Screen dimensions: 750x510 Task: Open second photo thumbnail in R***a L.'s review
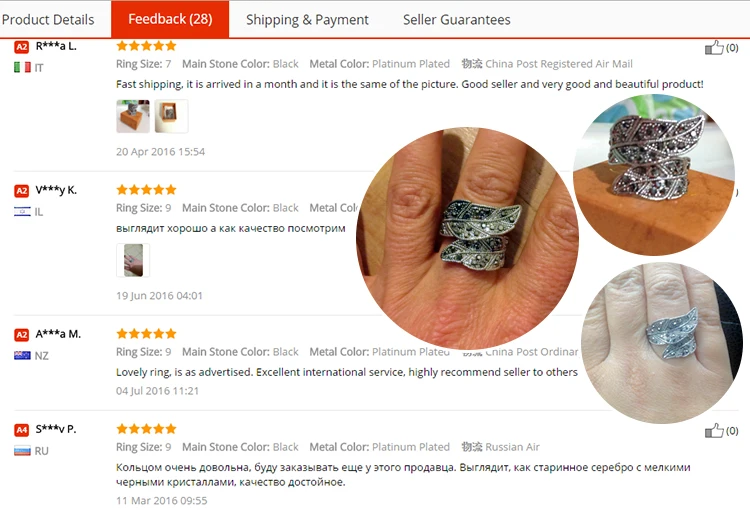(x=171, y=116)
